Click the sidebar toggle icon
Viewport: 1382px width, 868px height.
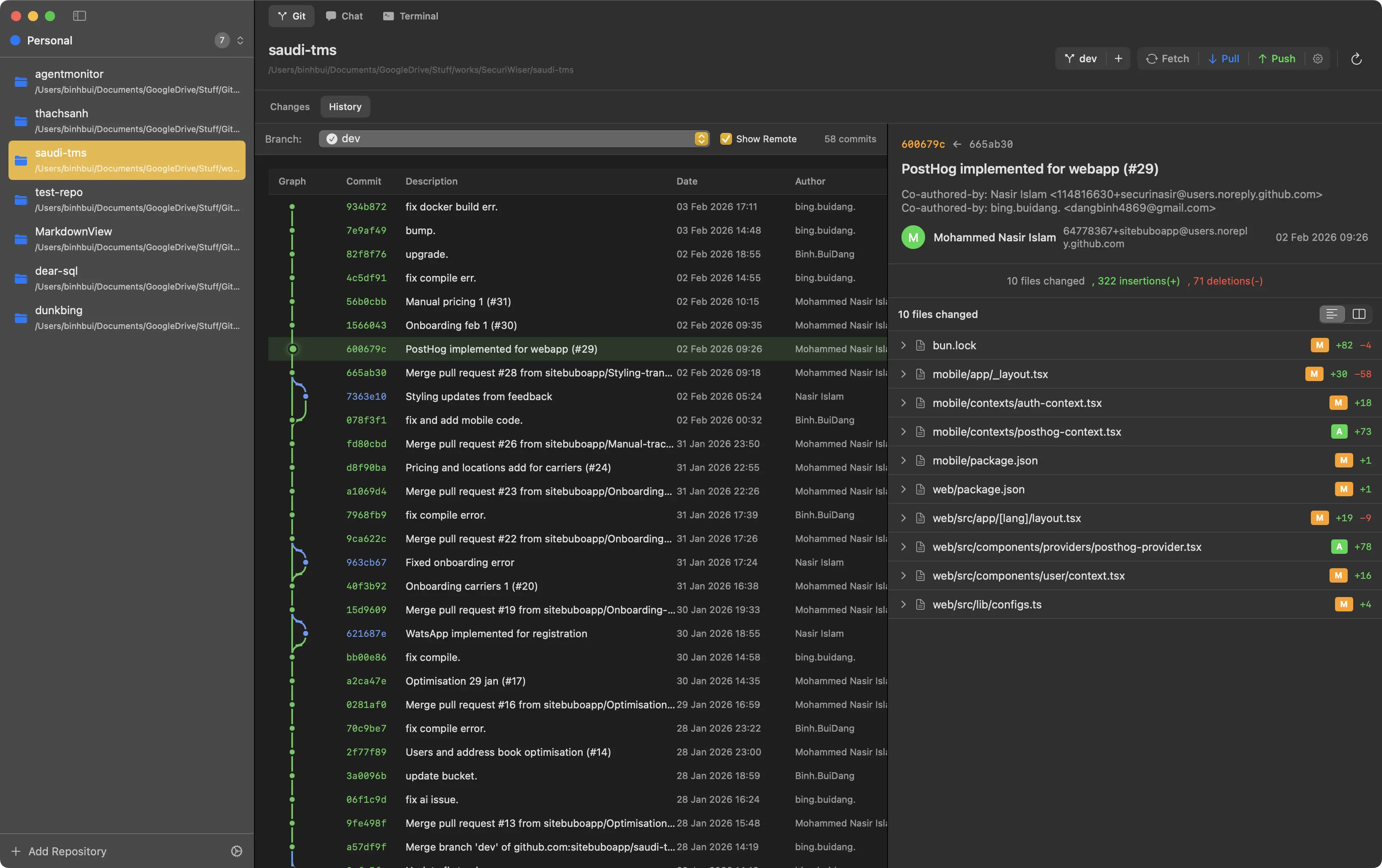click(x=79, y=16)
